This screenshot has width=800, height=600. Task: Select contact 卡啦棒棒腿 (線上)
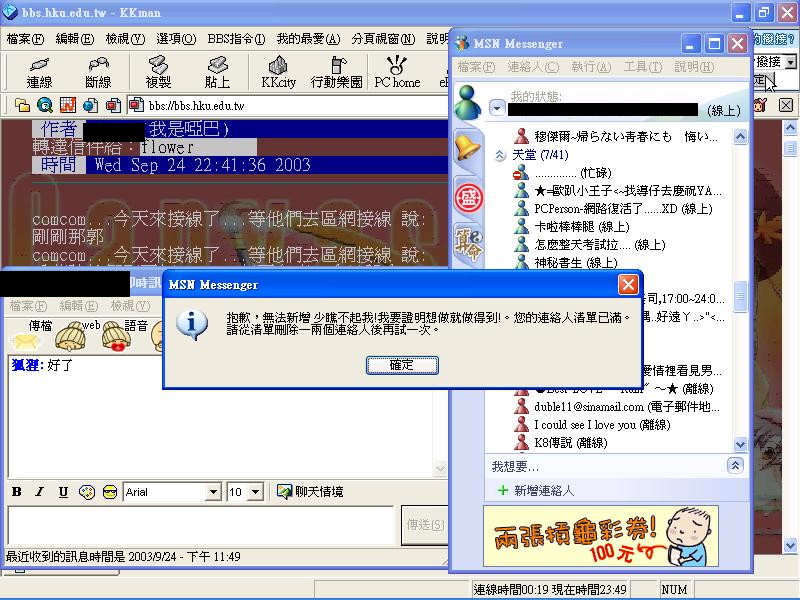[x=582, y=226]
